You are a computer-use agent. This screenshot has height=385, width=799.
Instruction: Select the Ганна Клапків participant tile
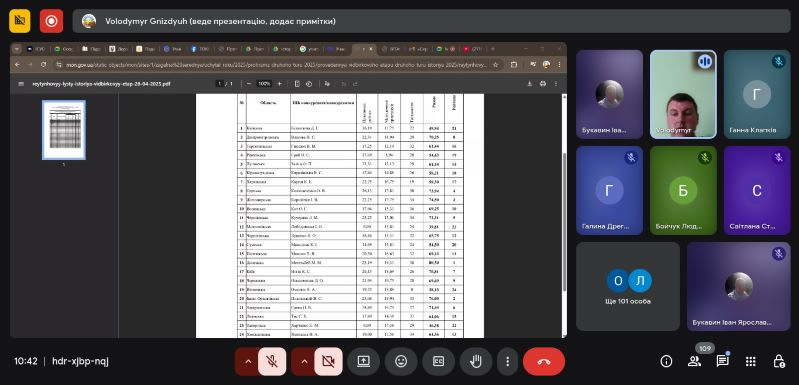pyautogui.click(x=757, y=94)
